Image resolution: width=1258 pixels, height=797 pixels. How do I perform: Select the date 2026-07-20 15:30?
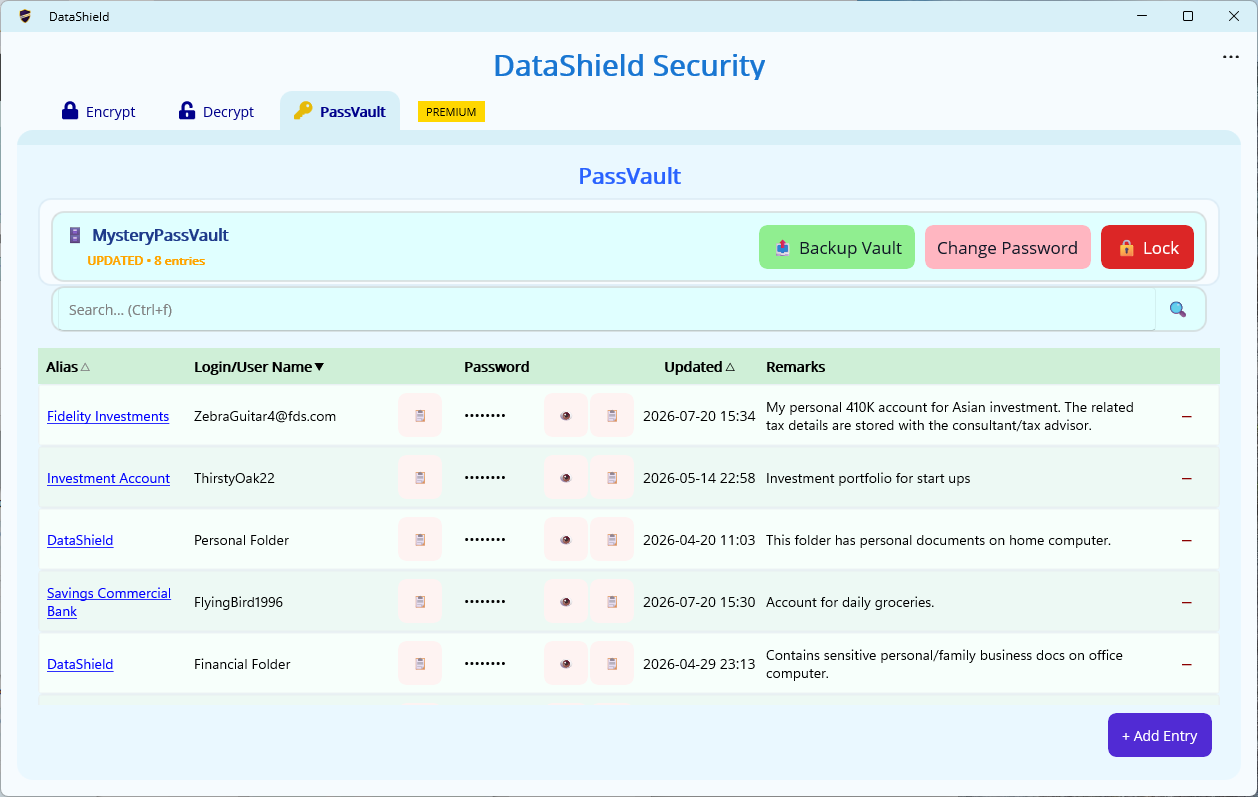(699, 602)
